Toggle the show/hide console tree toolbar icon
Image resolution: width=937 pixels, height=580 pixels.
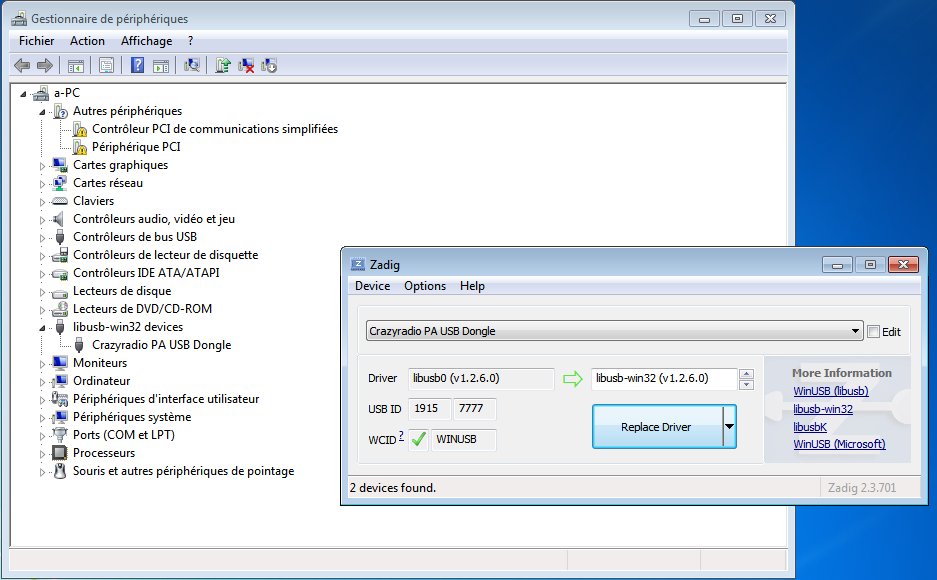click(x=75, y=66)
